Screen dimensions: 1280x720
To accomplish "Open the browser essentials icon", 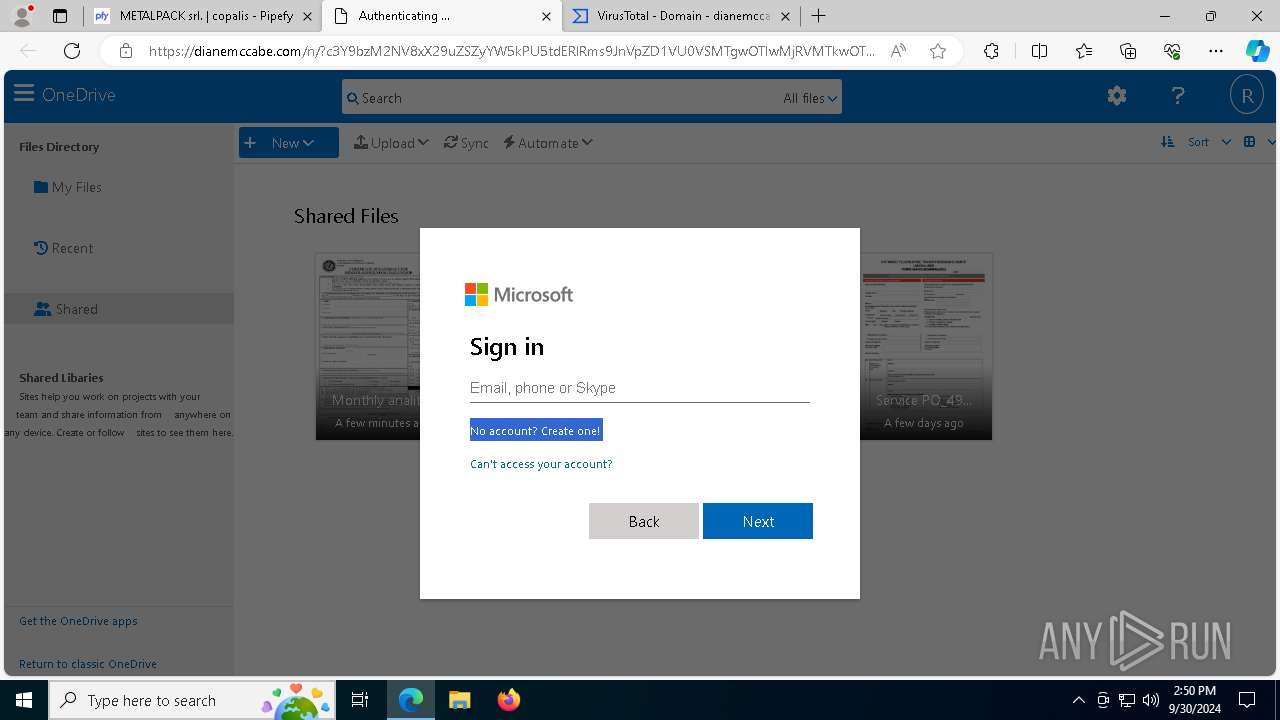I will pos(1172,51).
